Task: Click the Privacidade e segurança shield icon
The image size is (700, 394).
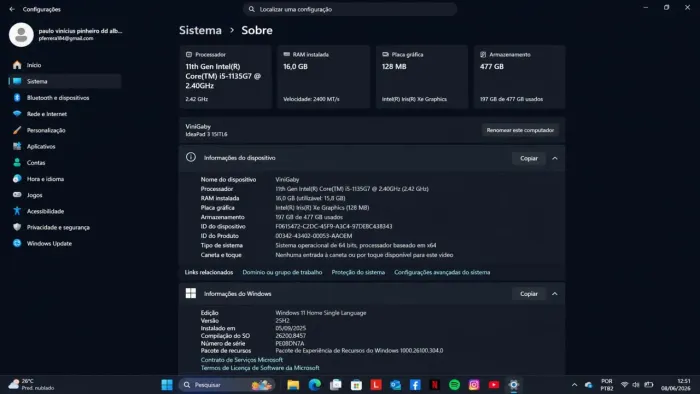Action: (17, 227)
